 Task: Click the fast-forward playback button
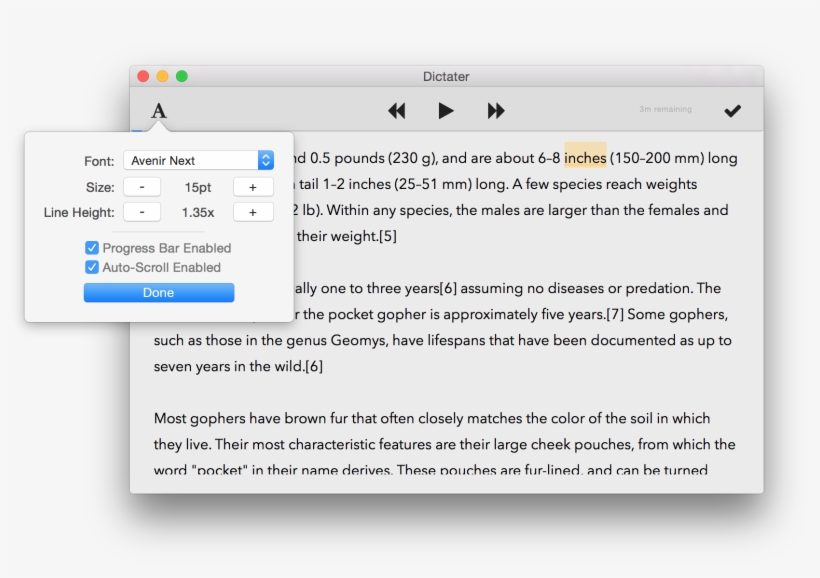pos(496,111)
